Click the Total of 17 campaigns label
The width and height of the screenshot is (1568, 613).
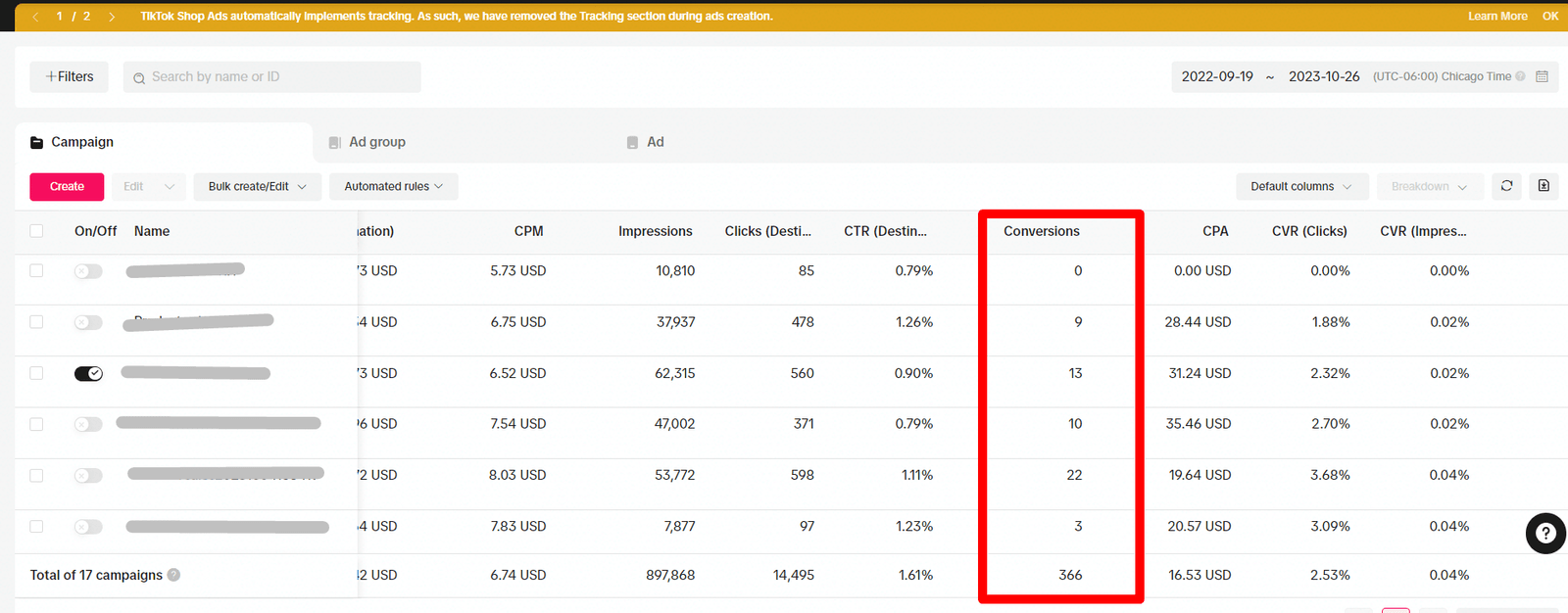96,575
